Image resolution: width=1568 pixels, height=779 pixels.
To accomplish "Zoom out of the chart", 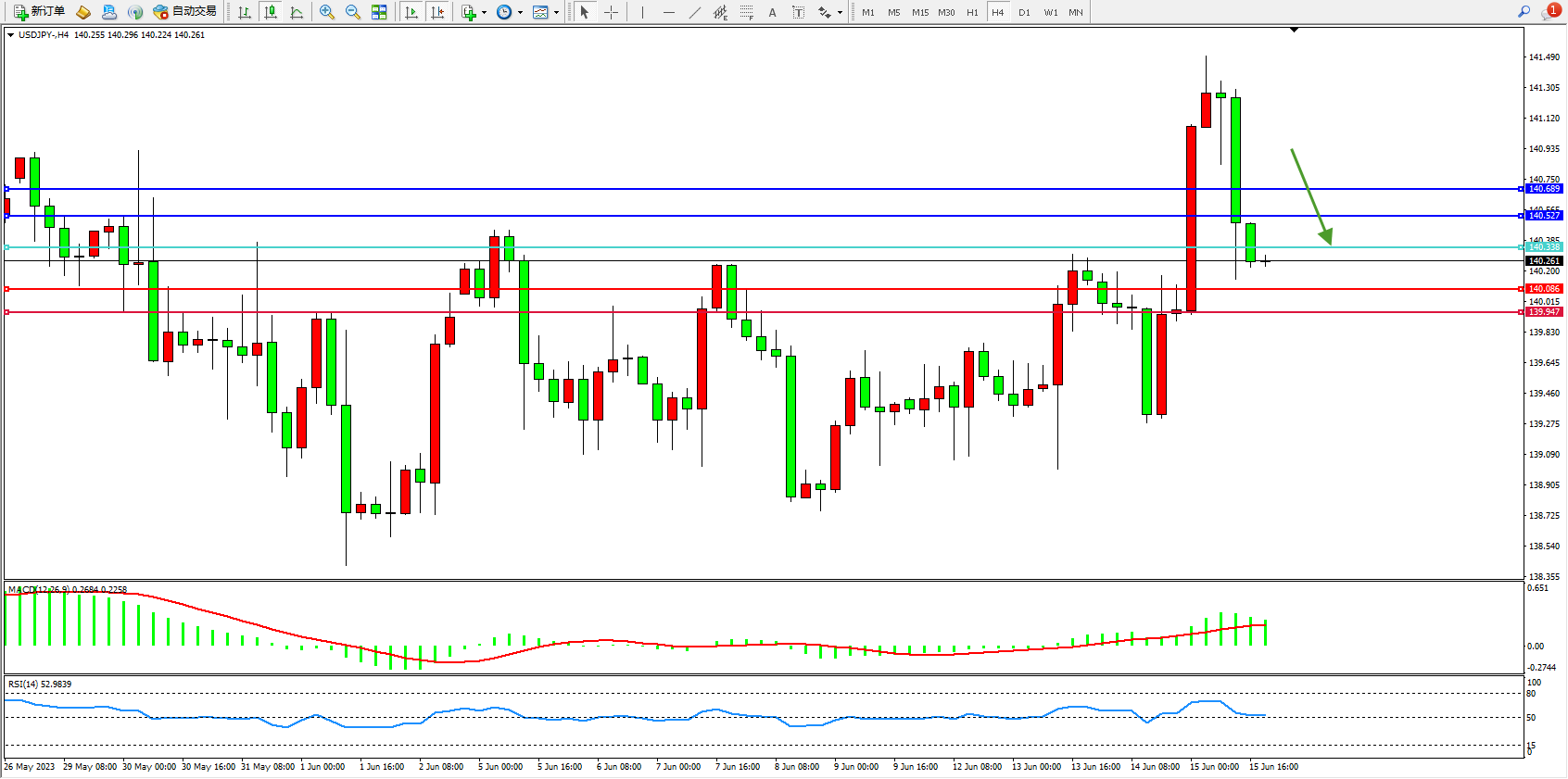I will 353,12.
